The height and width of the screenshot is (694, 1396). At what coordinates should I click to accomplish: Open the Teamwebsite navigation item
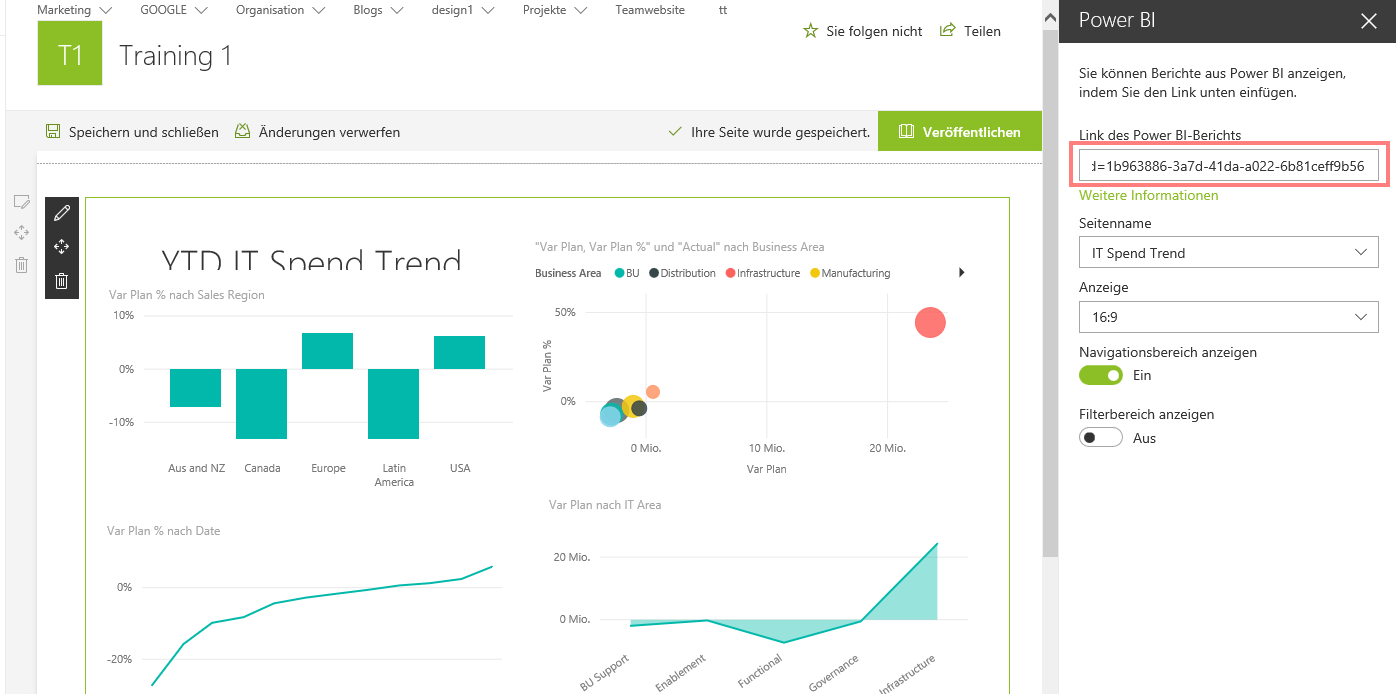pyautogui.click(x=650, y=10)
